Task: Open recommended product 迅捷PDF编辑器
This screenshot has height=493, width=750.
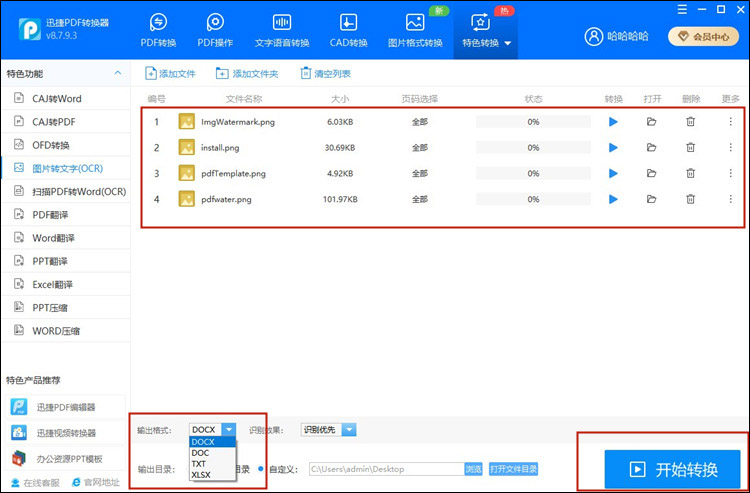Action: 66,407
